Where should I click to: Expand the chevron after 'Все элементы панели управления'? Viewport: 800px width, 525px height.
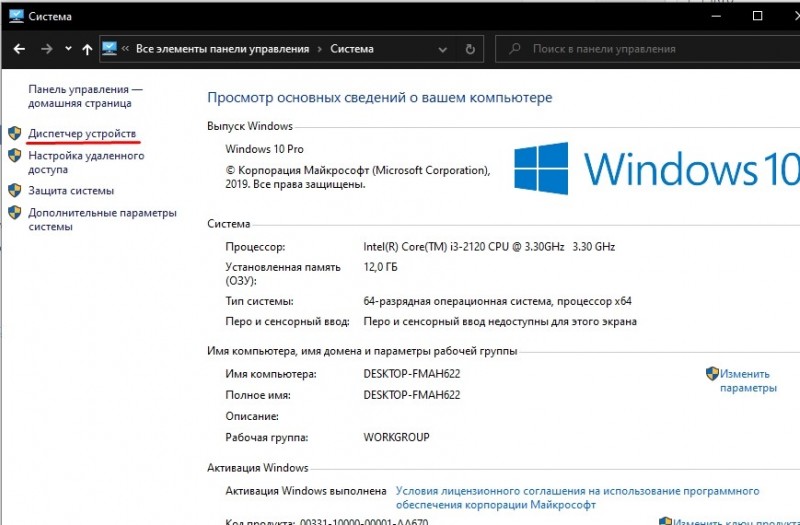point(320,49)
